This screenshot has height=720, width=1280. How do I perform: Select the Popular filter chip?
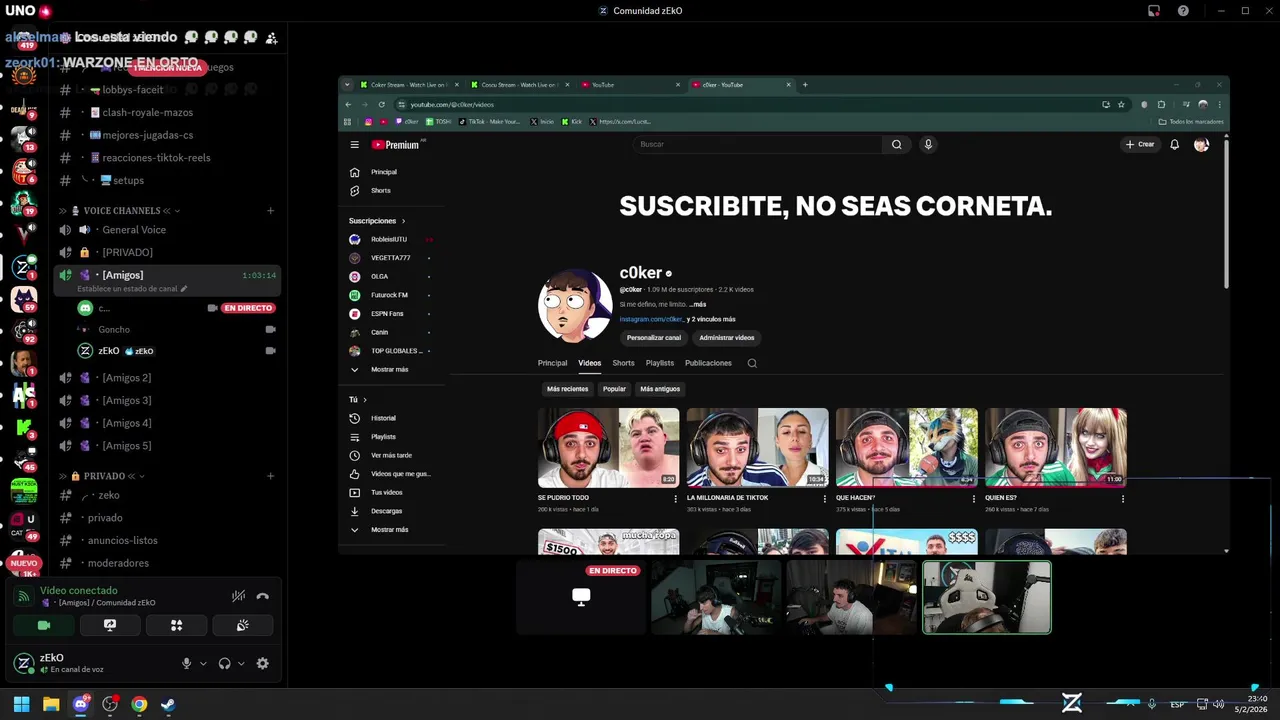click(x=614, y=389)
